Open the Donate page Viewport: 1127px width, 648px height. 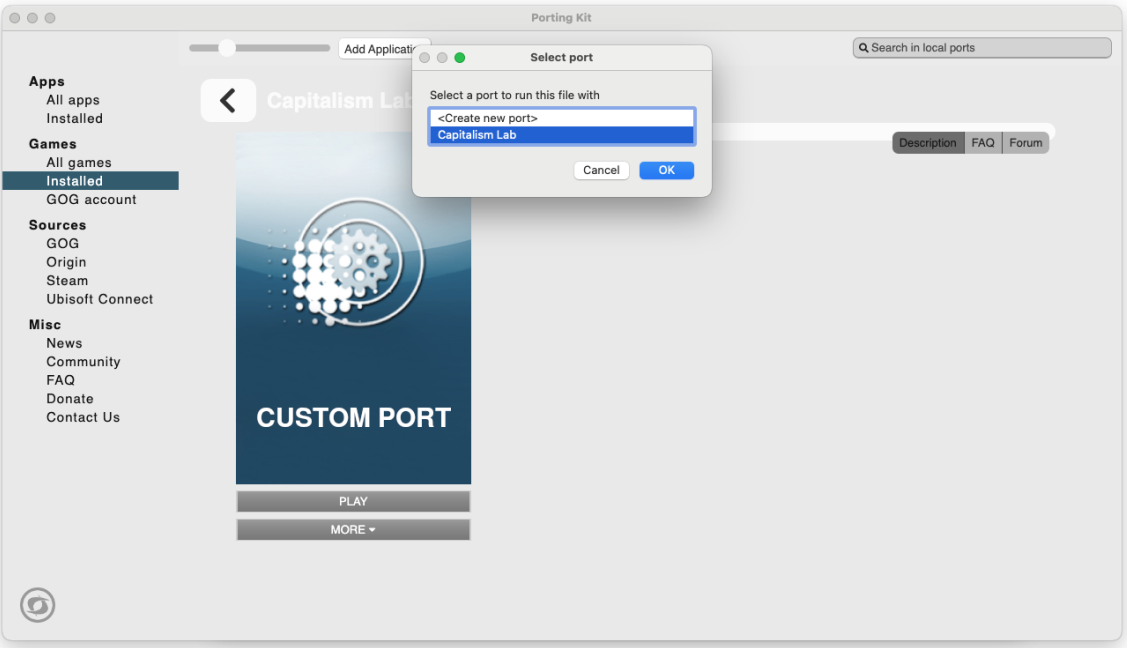[x=70, y=399]
